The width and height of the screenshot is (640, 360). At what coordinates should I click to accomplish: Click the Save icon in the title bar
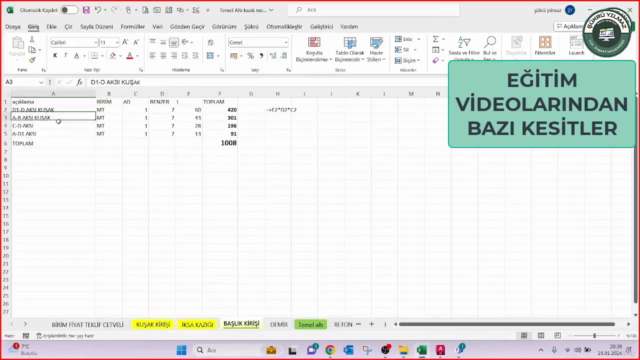(x=86, y=10)
